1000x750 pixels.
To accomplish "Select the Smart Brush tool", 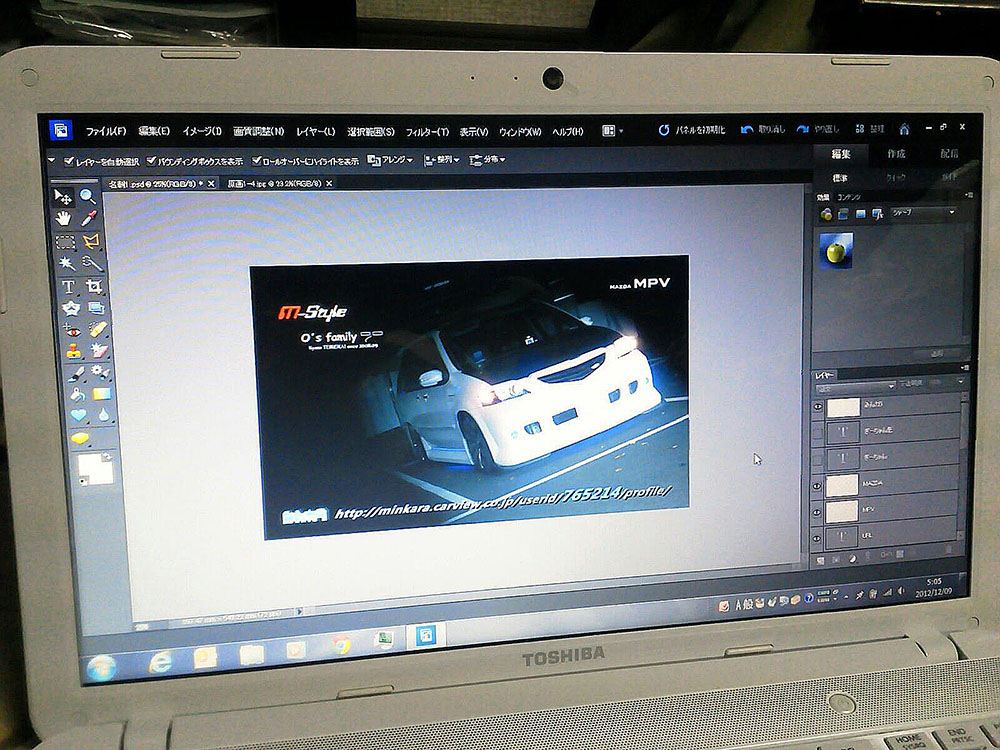I will [x=101, y=371].
